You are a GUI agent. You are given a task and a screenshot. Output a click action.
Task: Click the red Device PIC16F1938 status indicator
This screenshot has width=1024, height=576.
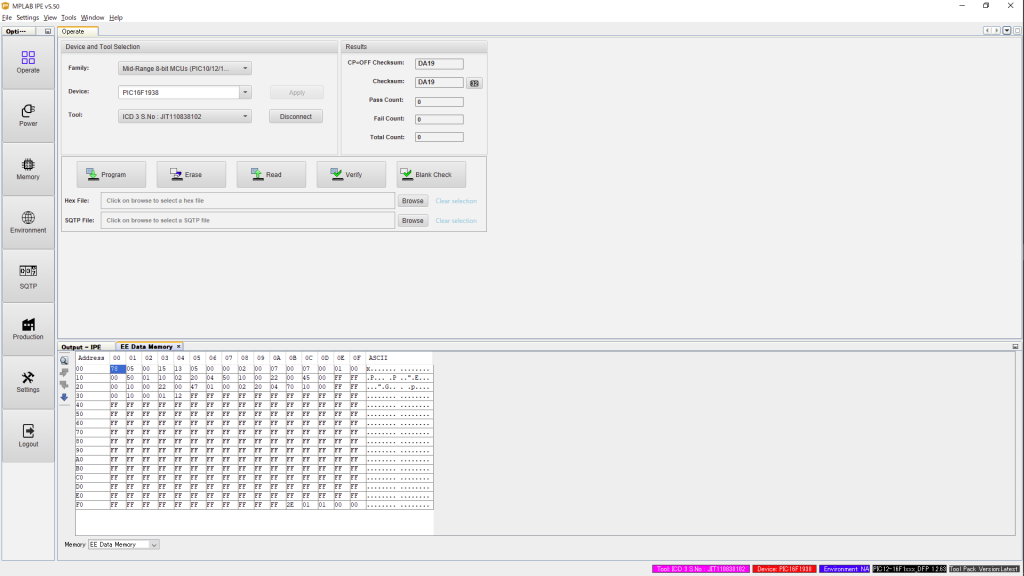pos(784,569)
